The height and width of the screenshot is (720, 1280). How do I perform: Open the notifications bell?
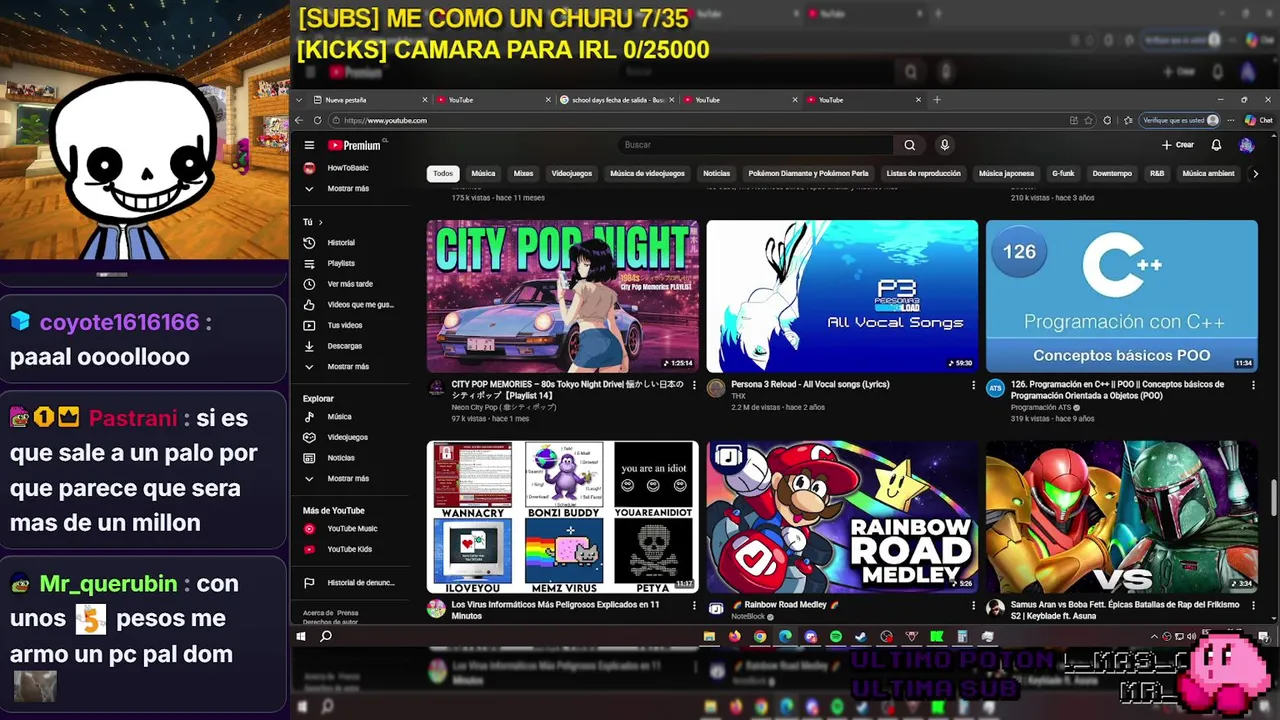coord(1216,145)
